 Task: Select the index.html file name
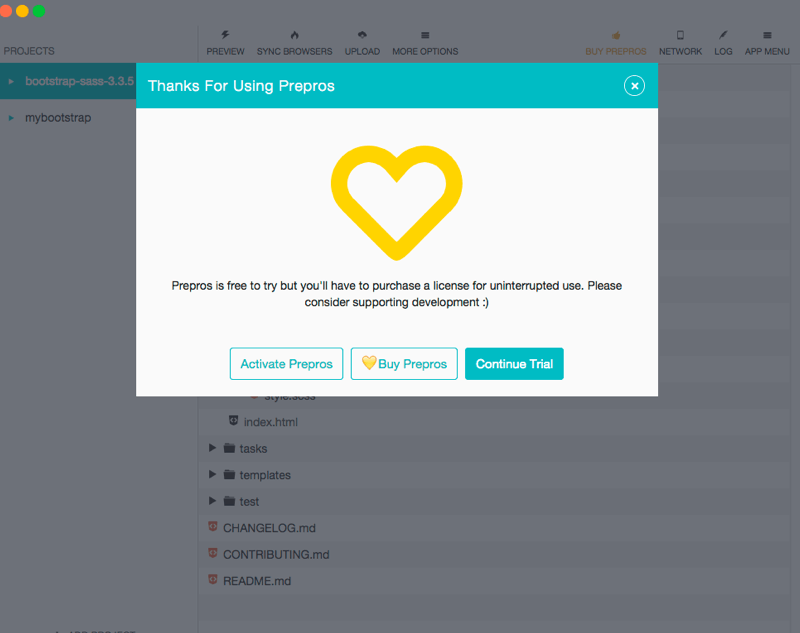(270, 422)
